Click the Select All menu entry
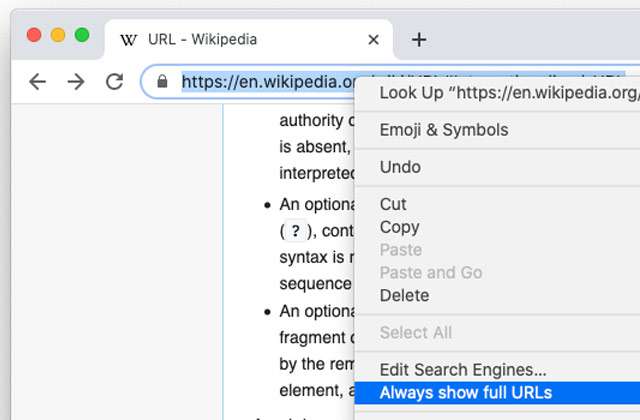640x420 pixels. click(x=415, y=332)
